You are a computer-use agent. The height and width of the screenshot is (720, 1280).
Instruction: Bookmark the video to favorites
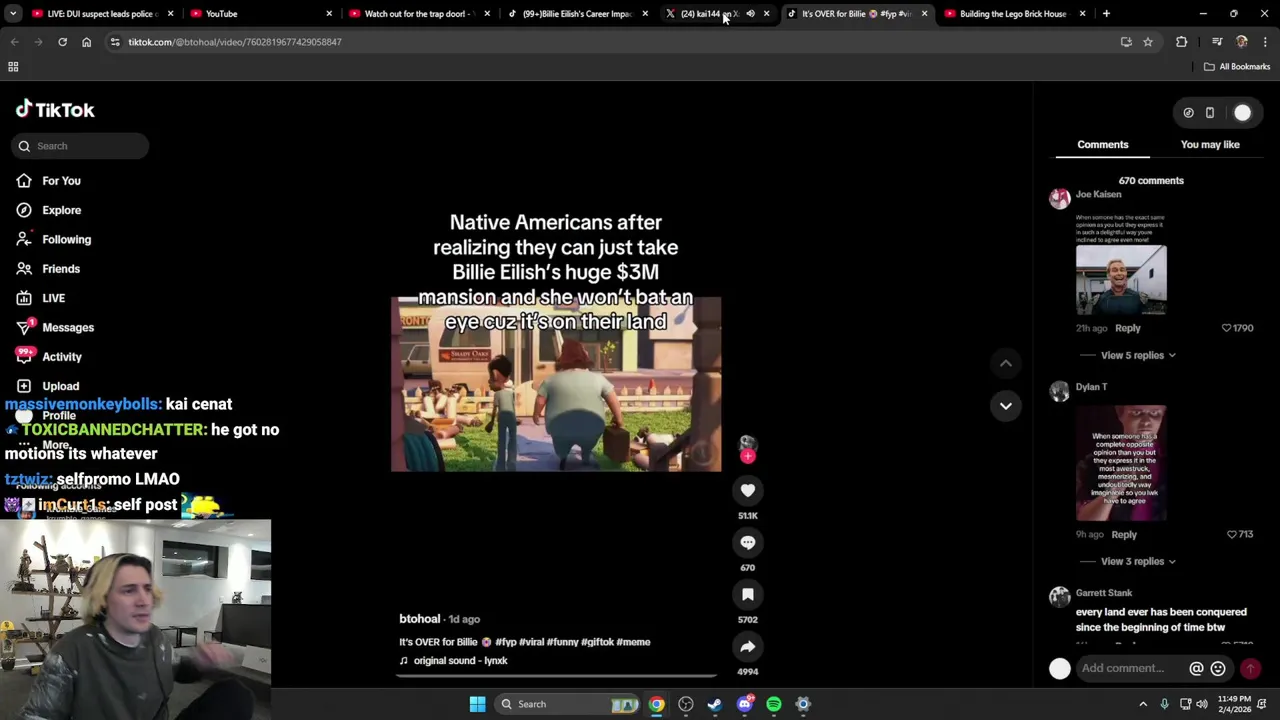[747, 594]
